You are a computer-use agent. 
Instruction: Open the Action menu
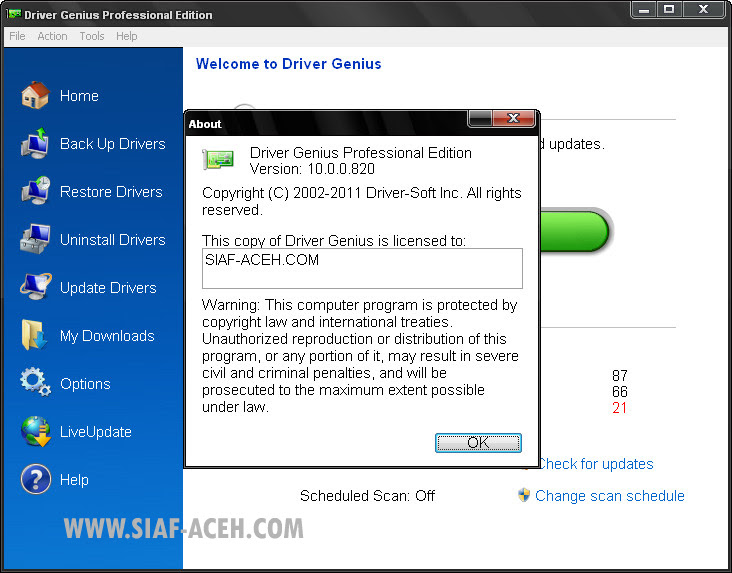click(52, 36)
